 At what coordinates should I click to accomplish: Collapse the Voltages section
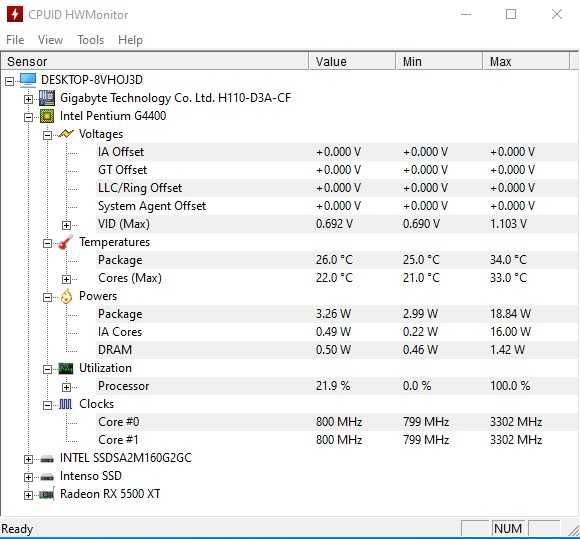(47, 135)
